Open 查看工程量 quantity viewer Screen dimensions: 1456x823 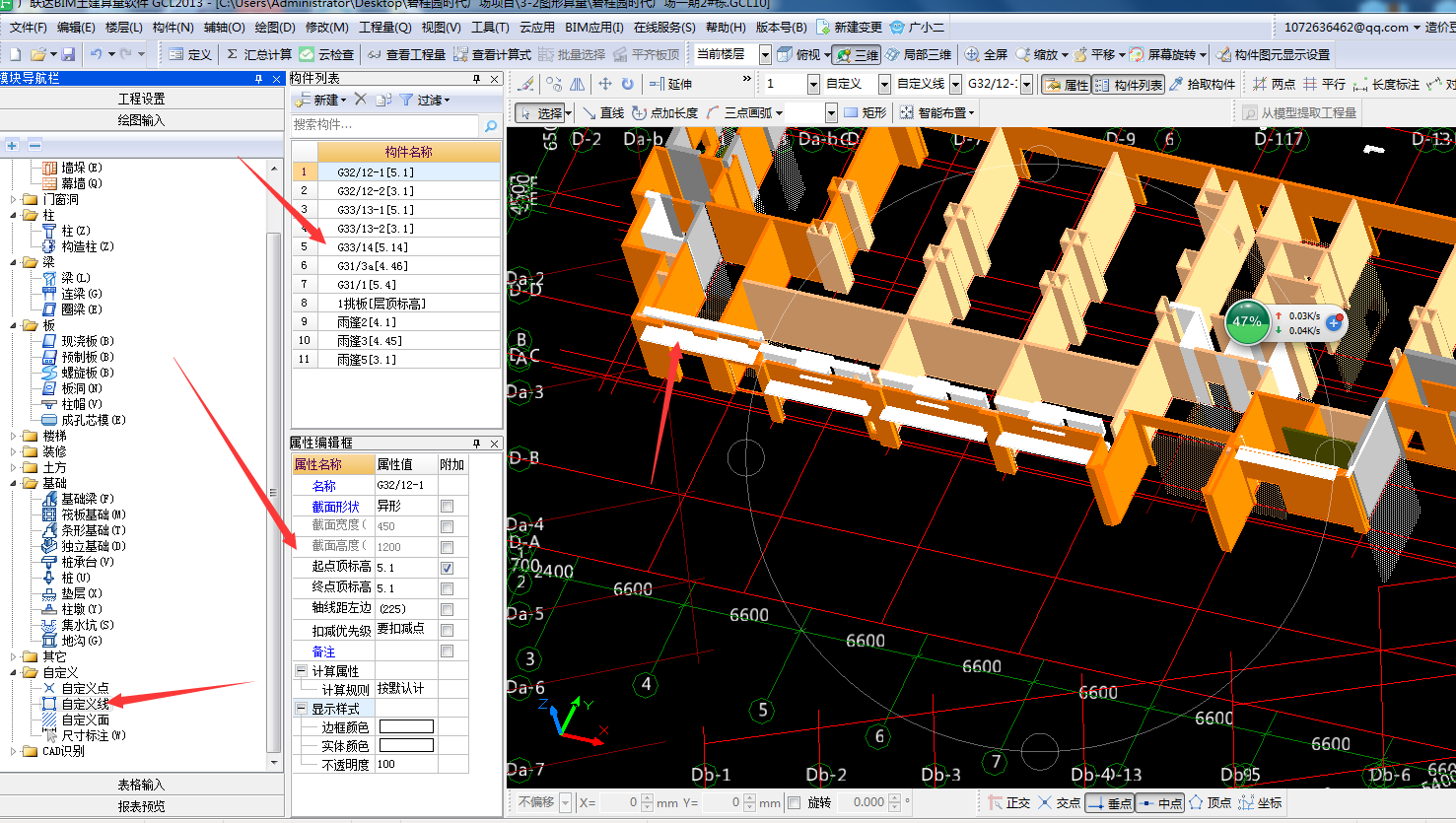tap(406, 54)
